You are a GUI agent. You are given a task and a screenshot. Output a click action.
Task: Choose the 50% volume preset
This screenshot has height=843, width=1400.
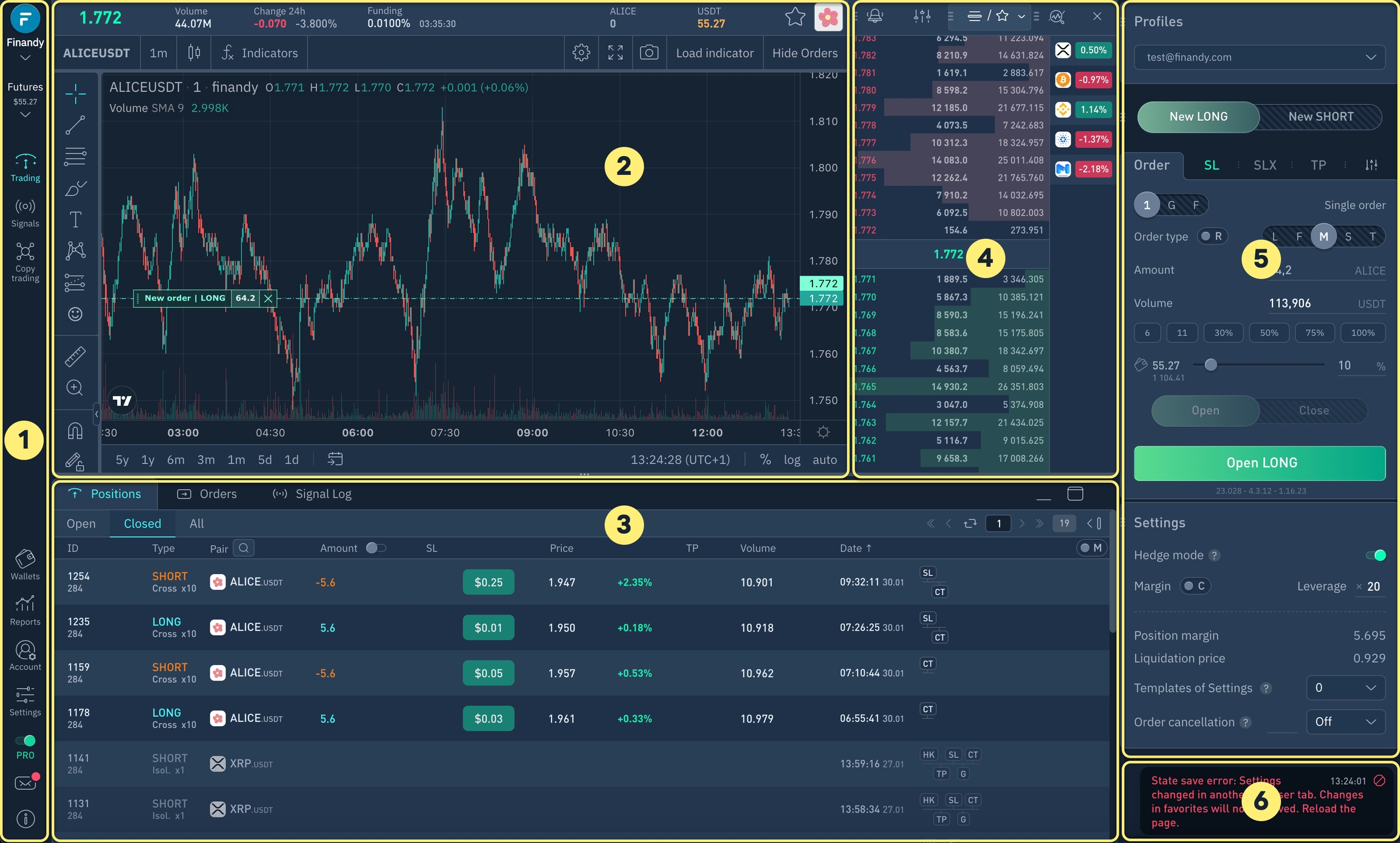tap(1269, 333)
